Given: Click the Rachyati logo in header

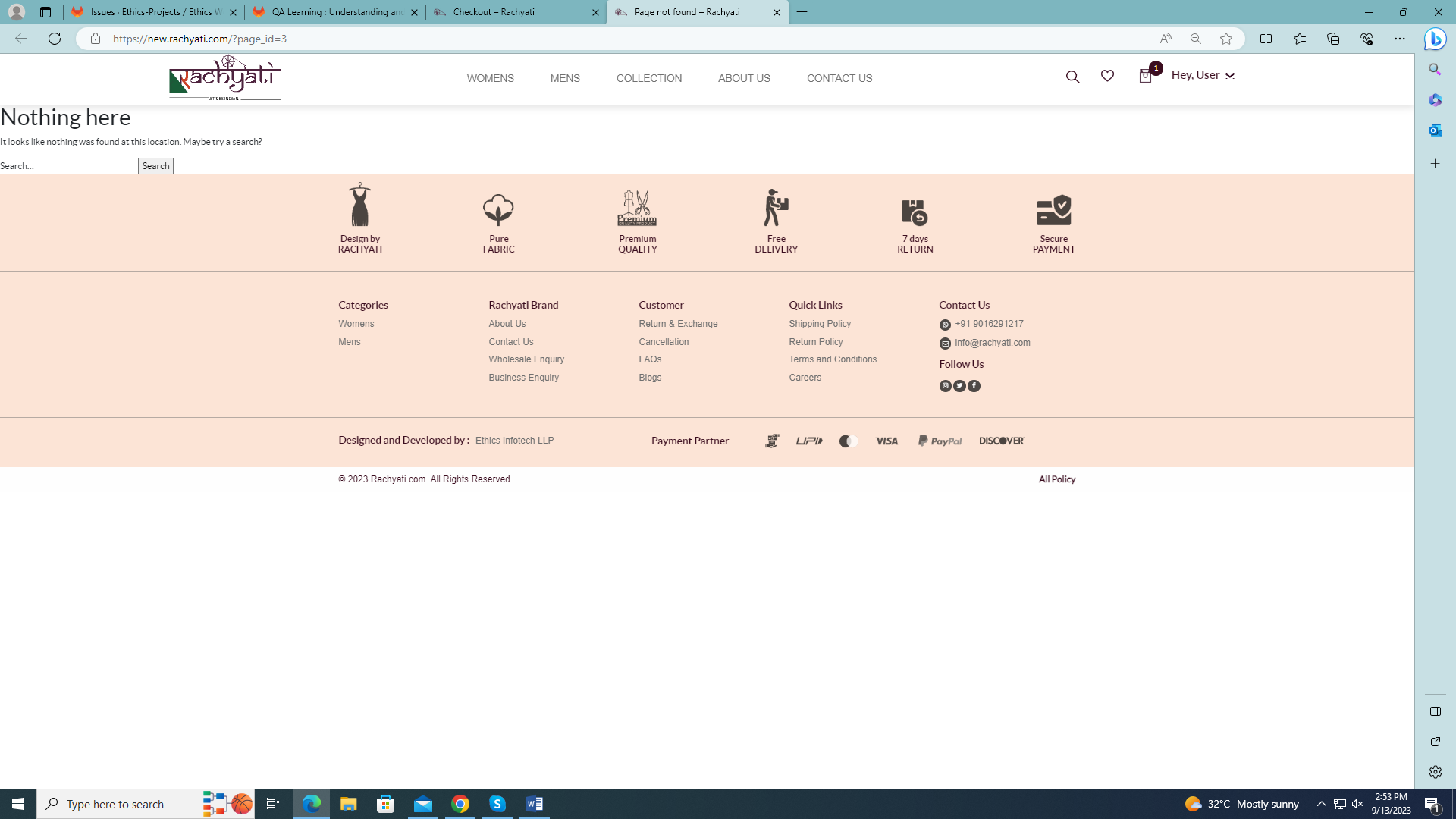Looking at the screenshot, I should pyautogui.click(x=224, y=77).
